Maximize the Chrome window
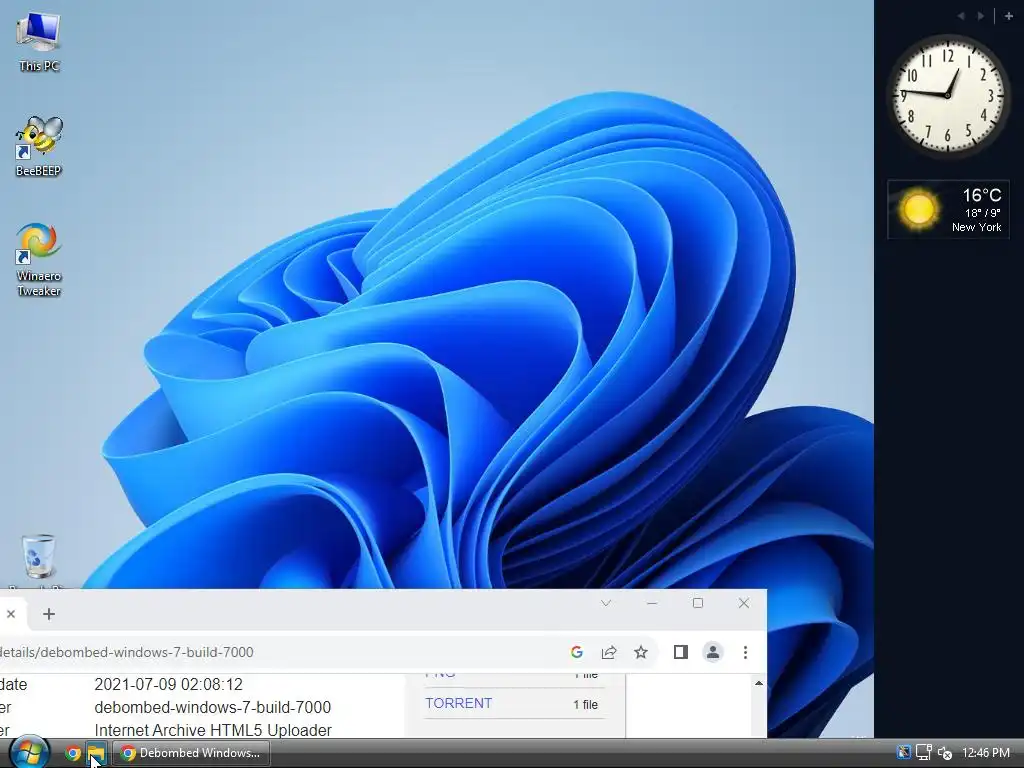Viewport: 1024px width, 768px height. pos(697,603)
